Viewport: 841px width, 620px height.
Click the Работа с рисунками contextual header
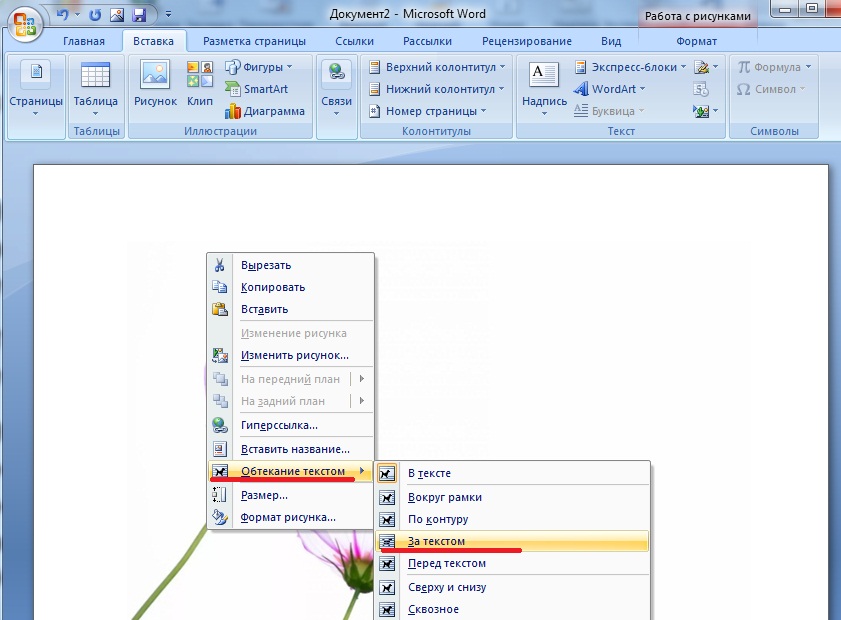(x=697, y=16)
